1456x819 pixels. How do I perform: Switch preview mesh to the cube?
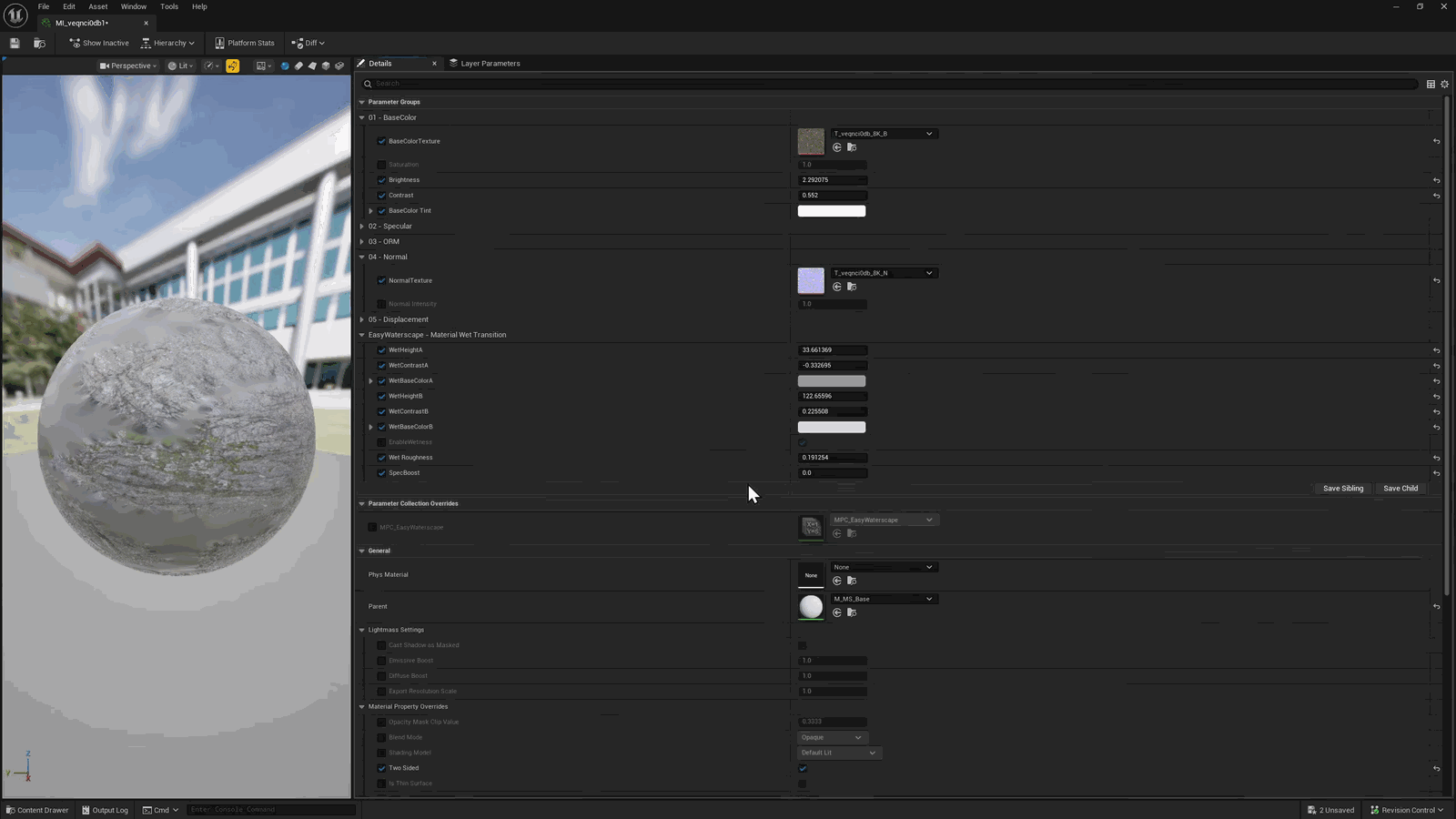[326, 66]
